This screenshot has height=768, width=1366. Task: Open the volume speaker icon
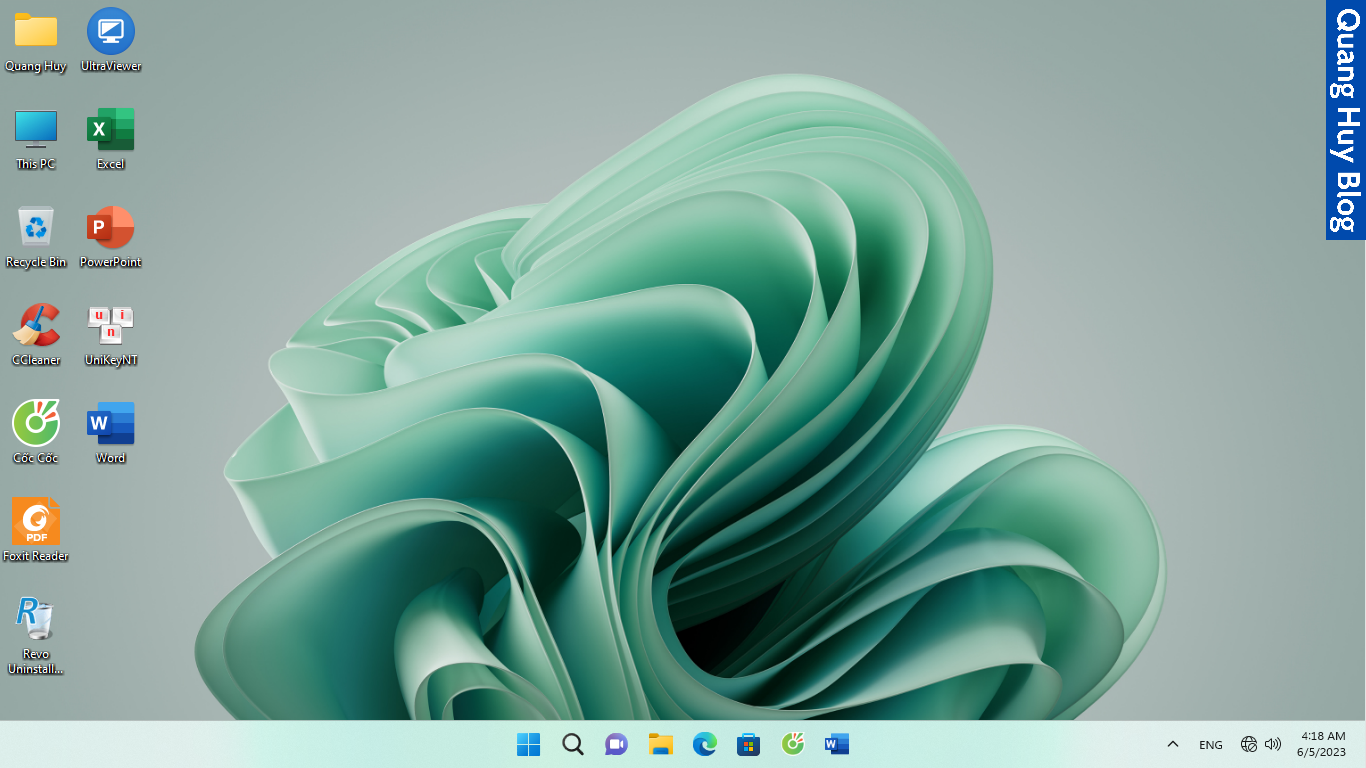click(1273, 744)
